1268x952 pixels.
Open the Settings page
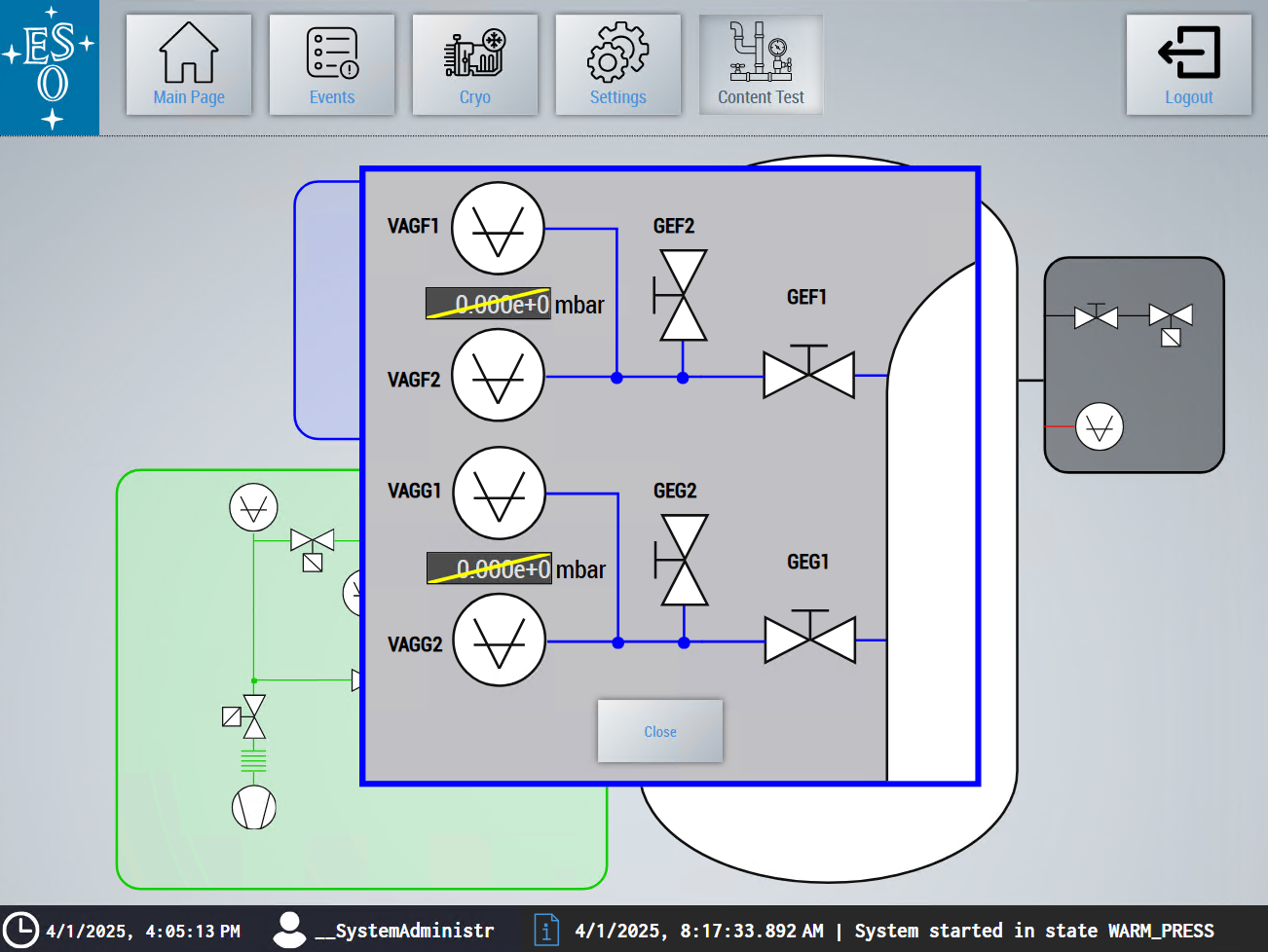618,65
